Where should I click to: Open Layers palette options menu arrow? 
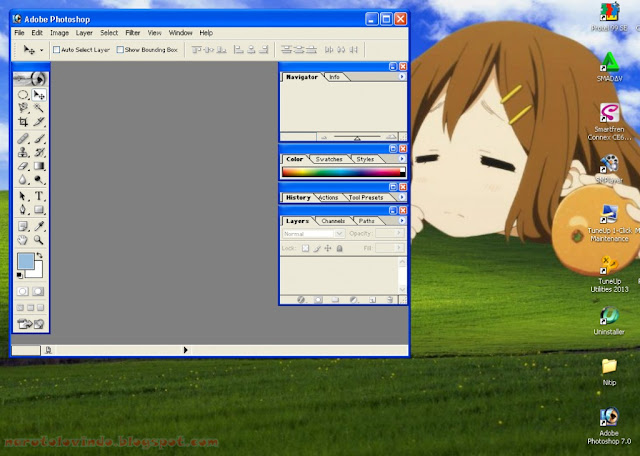(x=402, y=220)
